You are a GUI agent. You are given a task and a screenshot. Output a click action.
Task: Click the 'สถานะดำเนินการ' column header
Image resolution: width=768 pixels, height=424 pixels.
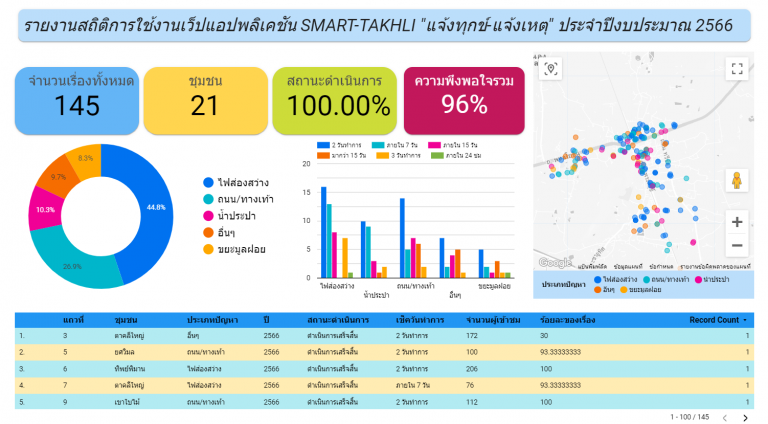[338, 320]
